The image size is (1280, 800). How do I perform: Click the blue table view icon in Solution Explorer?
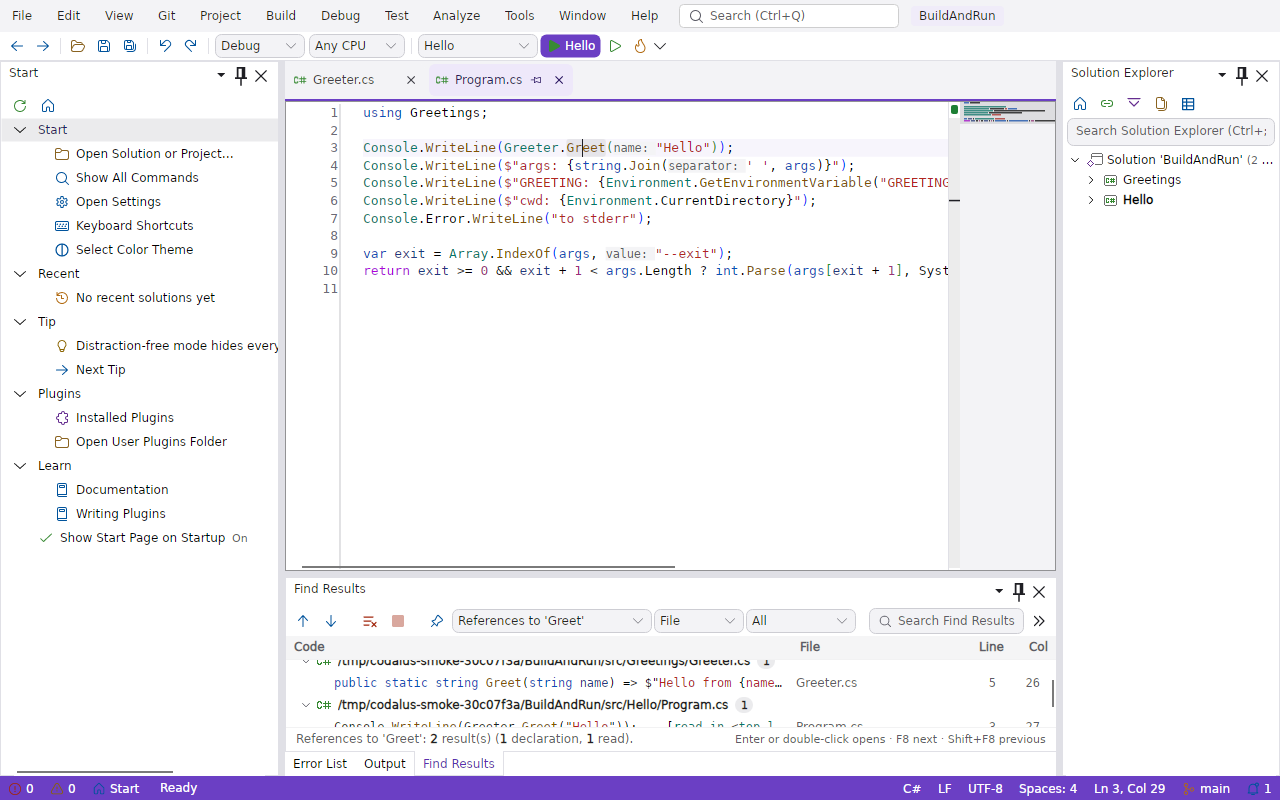[1188, 103]
